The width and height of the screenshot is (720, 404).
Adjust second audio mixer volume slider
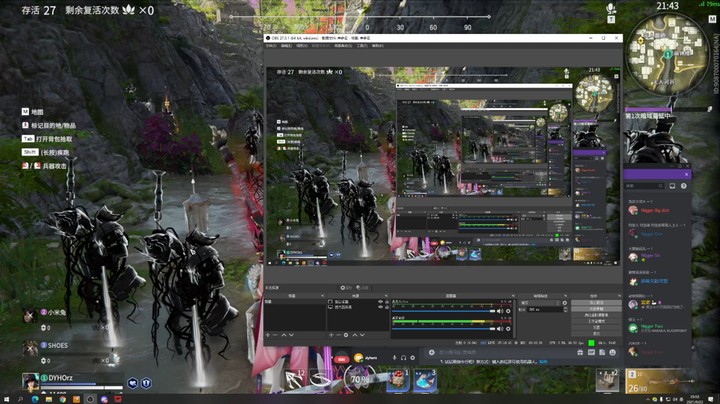tap(444, 329)
